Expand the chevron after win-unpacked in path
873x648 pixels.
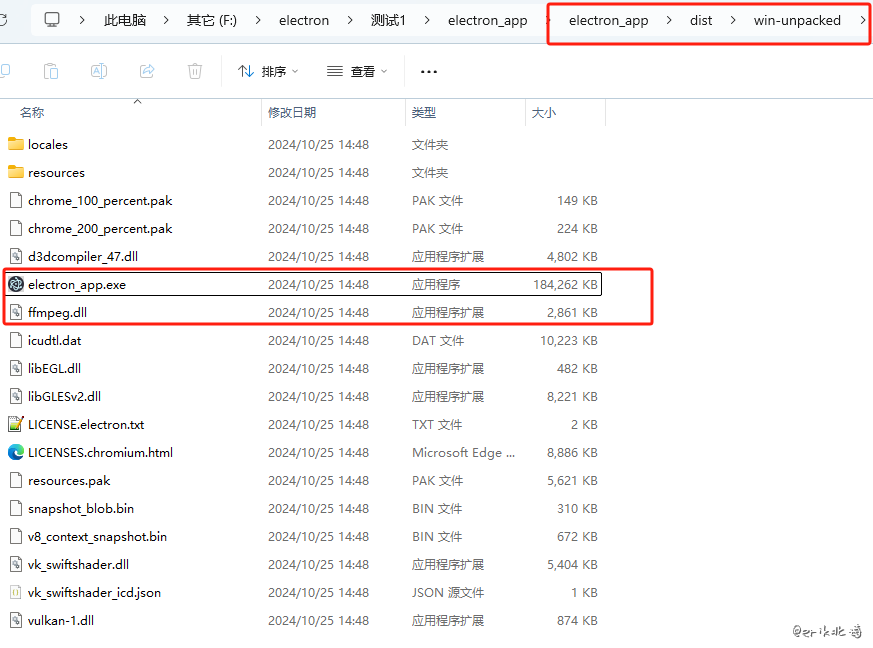(x=862, y=20)
